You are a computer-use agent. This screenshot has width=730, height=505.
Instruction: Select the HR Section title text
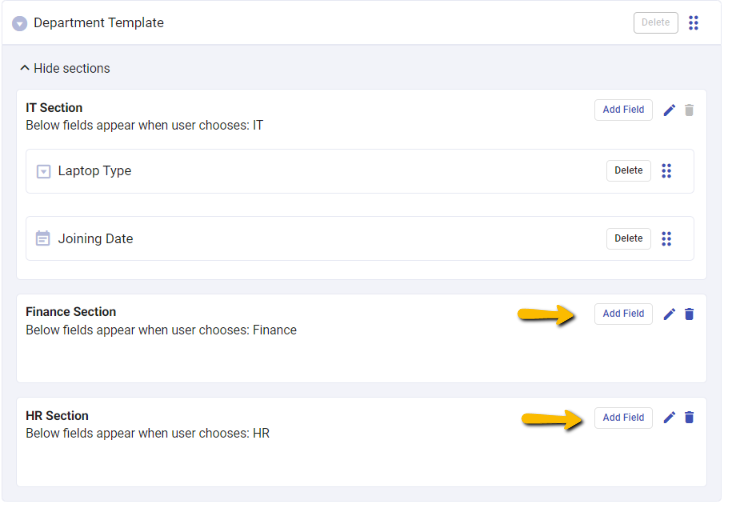(x=57, y=416)
